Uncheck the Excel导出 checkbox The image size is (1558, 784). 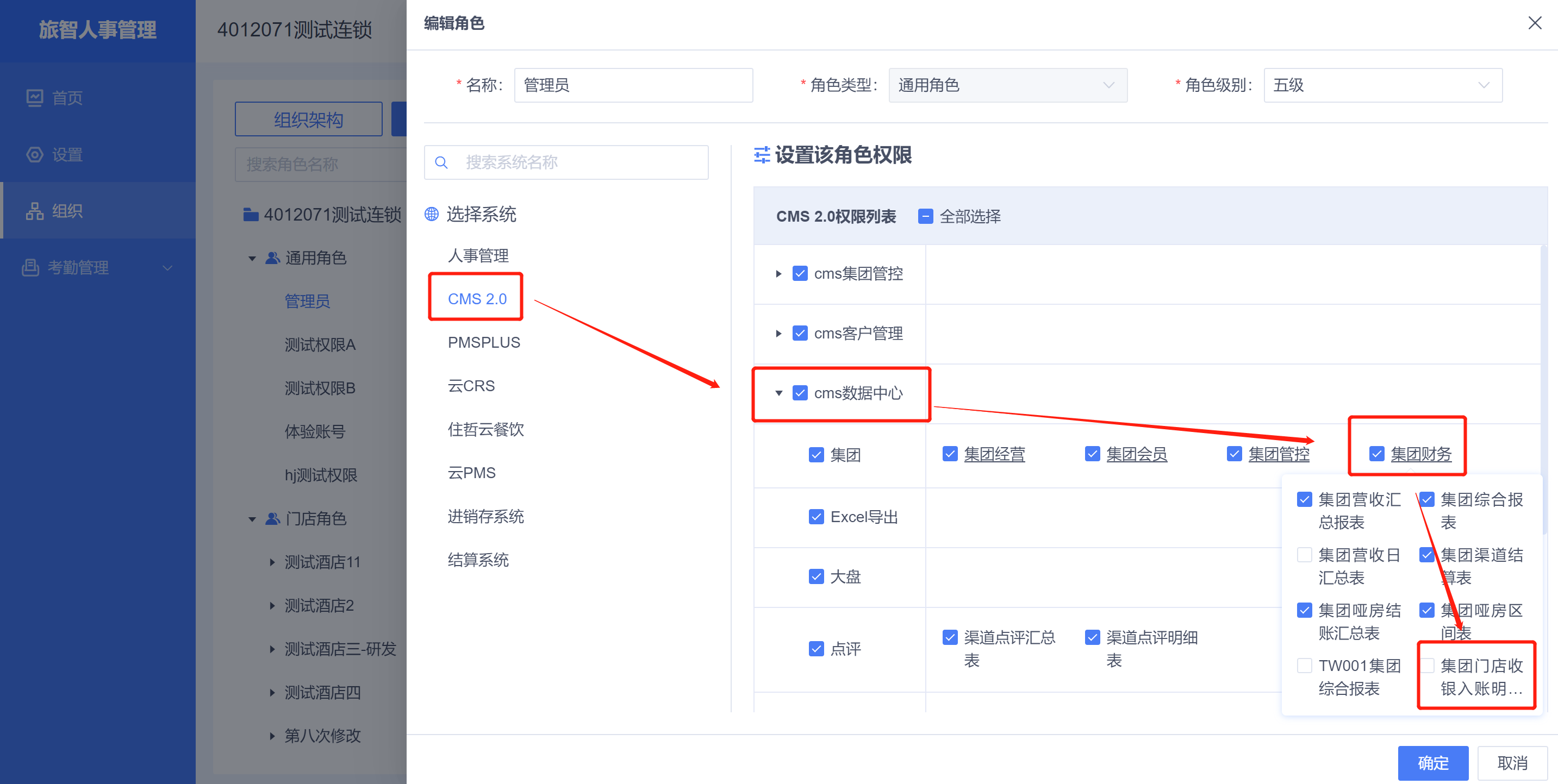coord(816,516)
